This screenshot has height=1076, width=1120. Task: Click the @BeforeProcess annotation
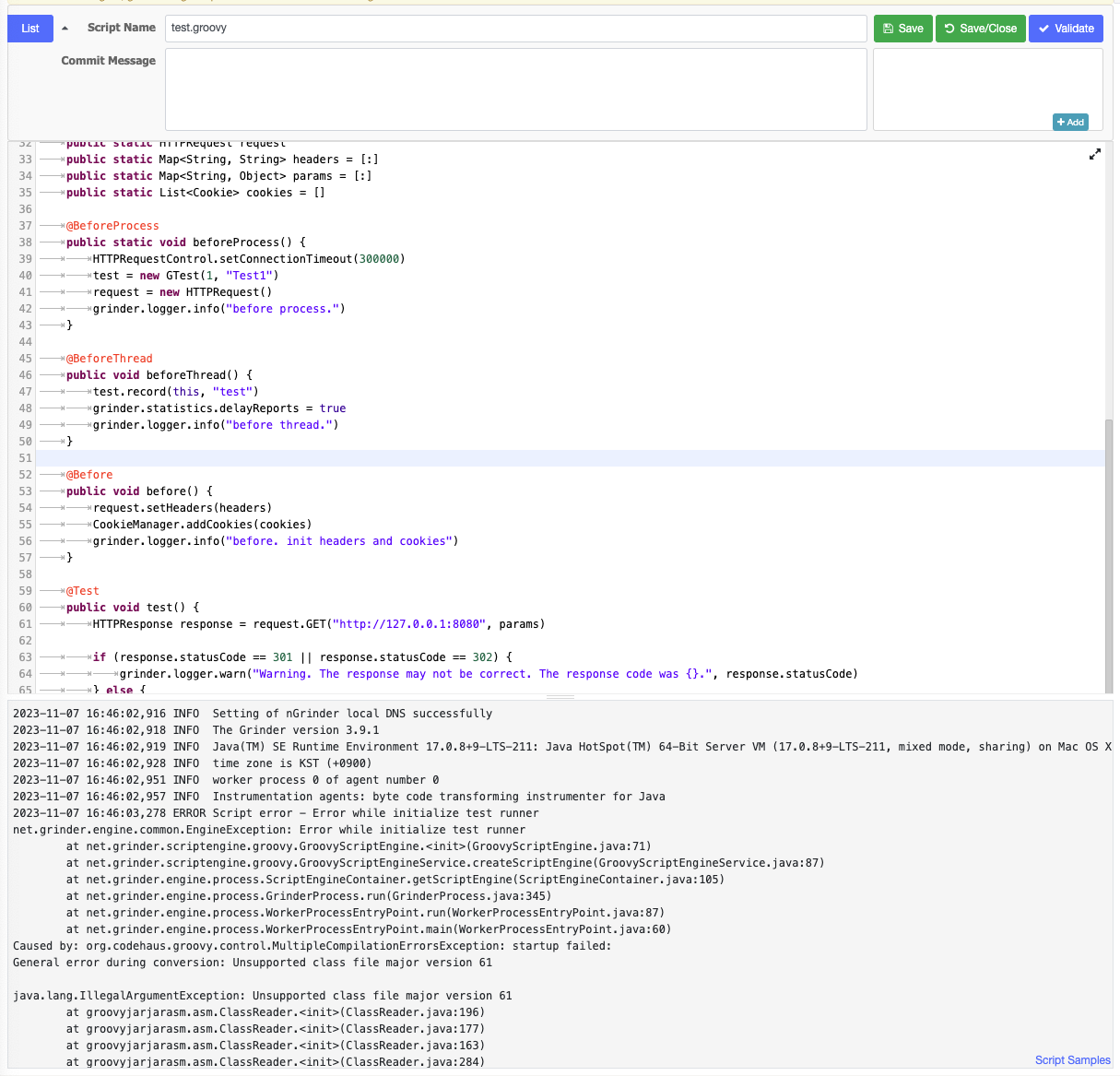pyautogui.click(x=112, y=226)
